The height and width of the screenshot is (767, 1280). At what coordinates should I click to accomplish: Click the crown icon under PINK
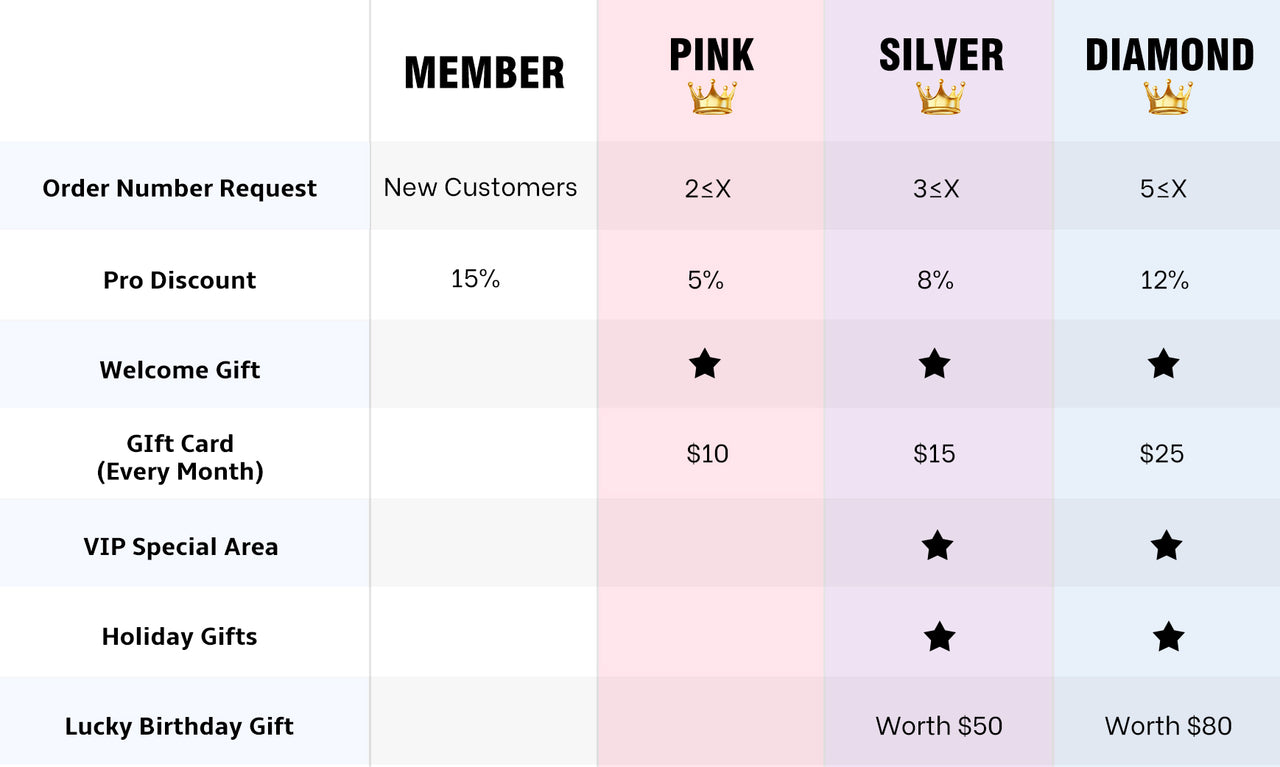[712, 97]
